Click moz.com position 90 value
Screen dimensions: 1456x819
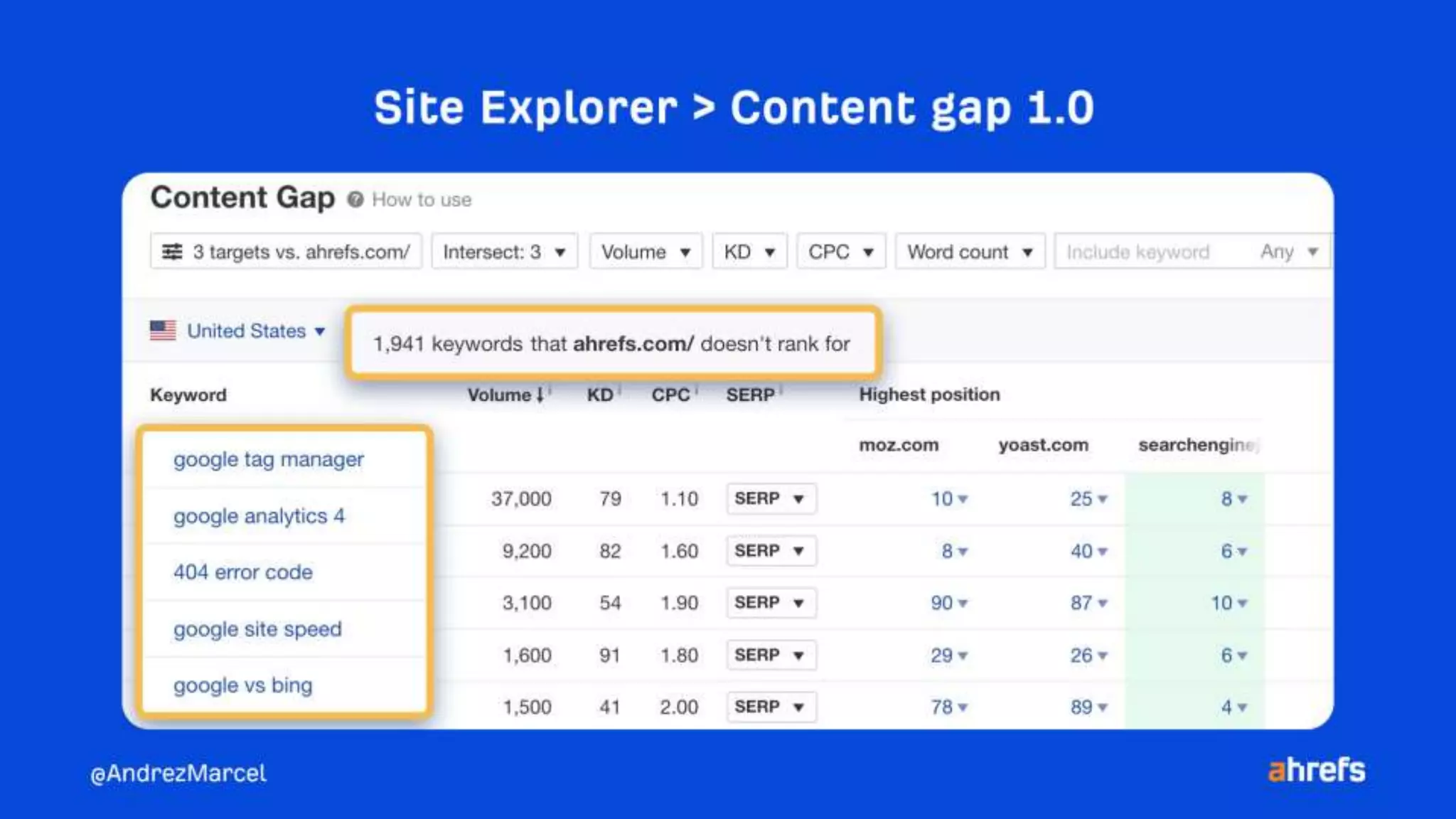(x=949, y=603)
